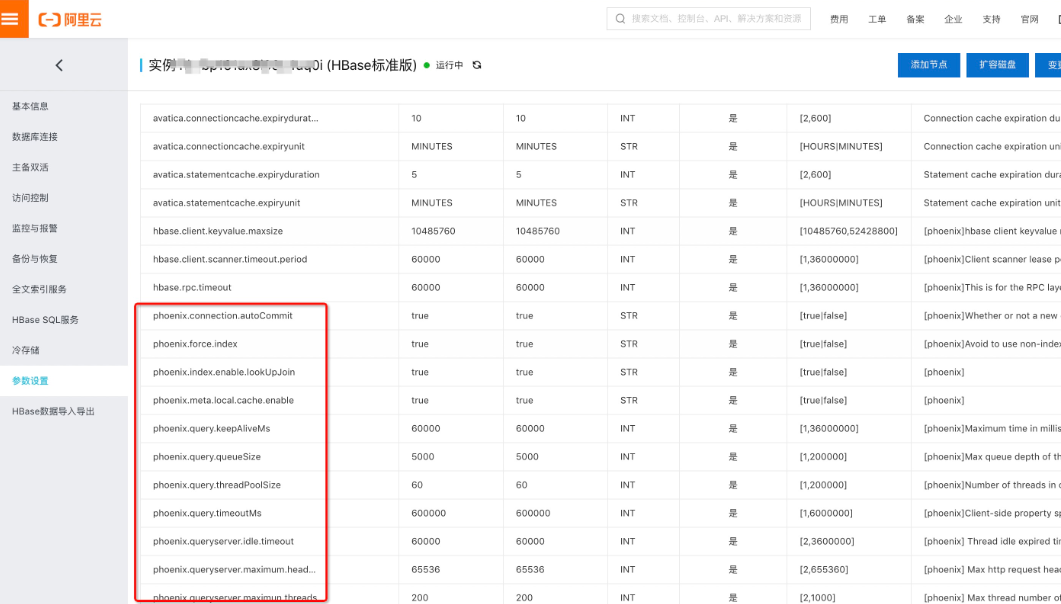
Task: Click the 扩容磁盘 button
Action: [997, 65]
